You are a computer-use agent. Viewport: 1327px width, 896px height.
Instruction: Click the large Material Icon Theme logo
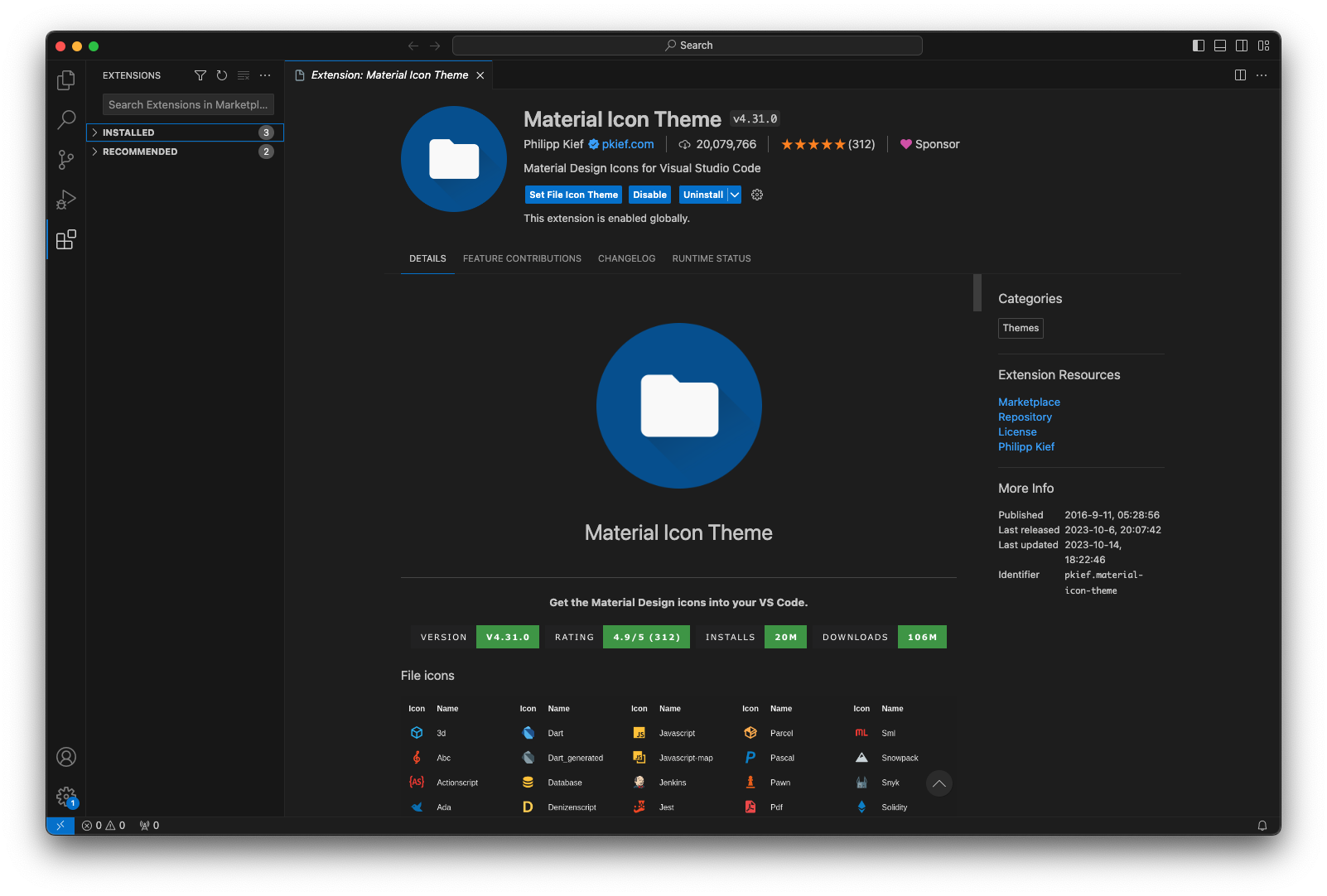pos(678,406)
